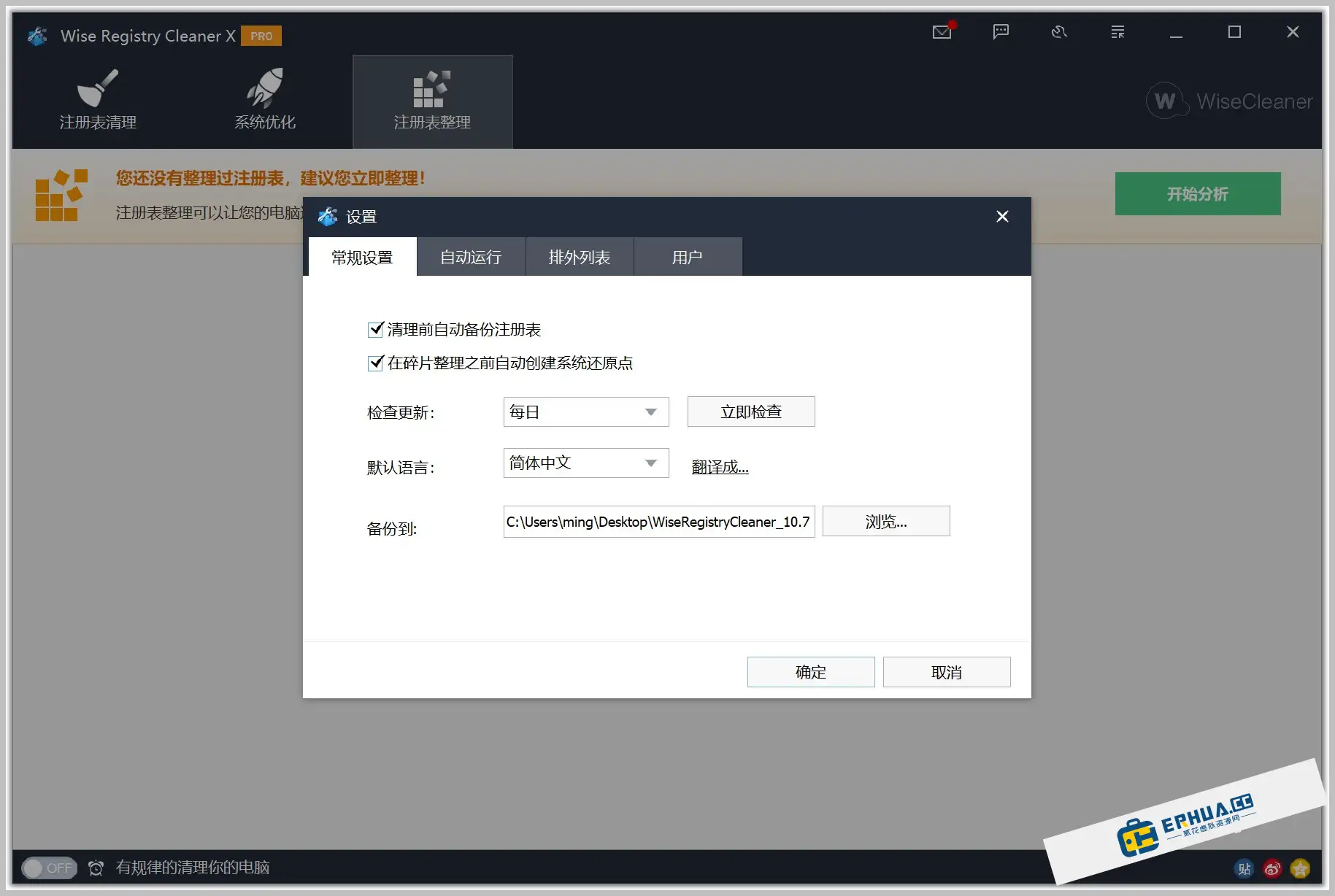The width and height of the screenshot is (1335, 896).
Task: Switch the OFF scheduler toggle on
Action: coord(49,868)
